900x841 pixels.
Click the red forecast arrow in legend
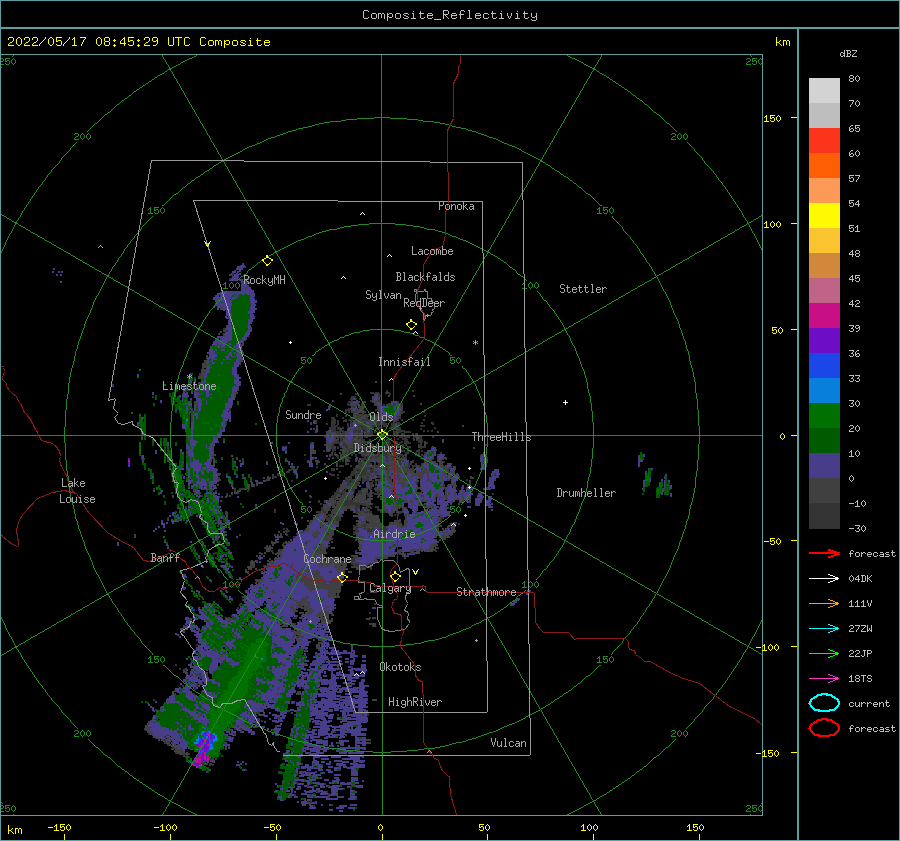(824, 553)
